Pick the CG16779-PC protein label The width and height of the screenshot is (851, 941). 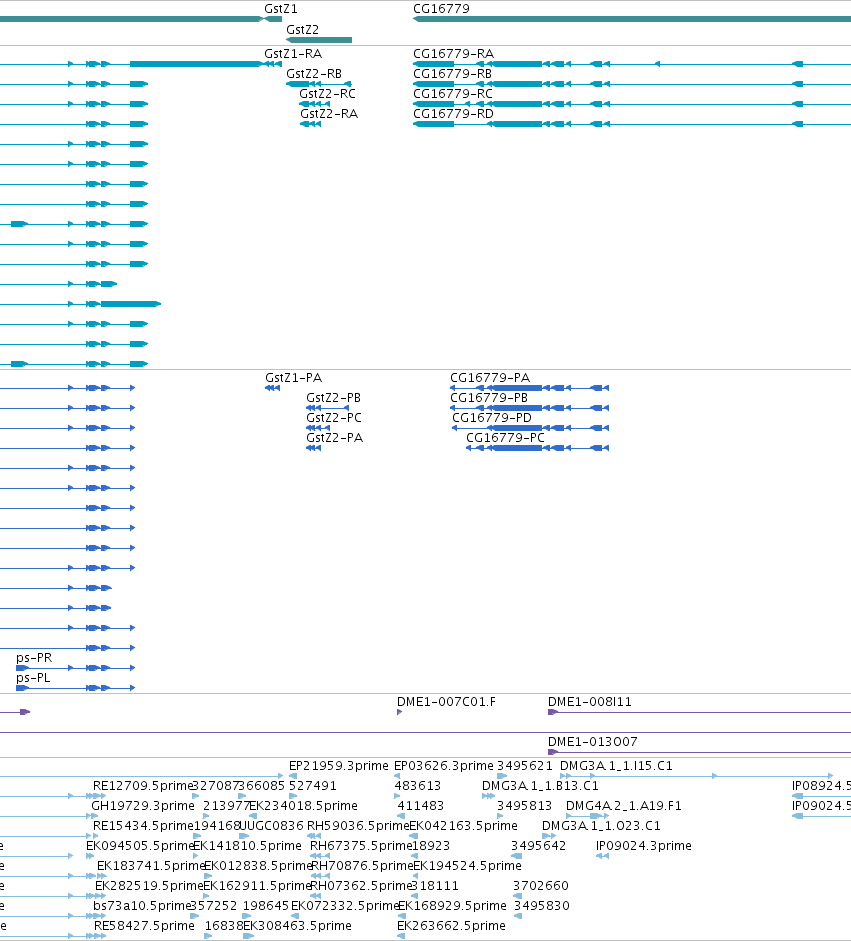pos(505,438)
